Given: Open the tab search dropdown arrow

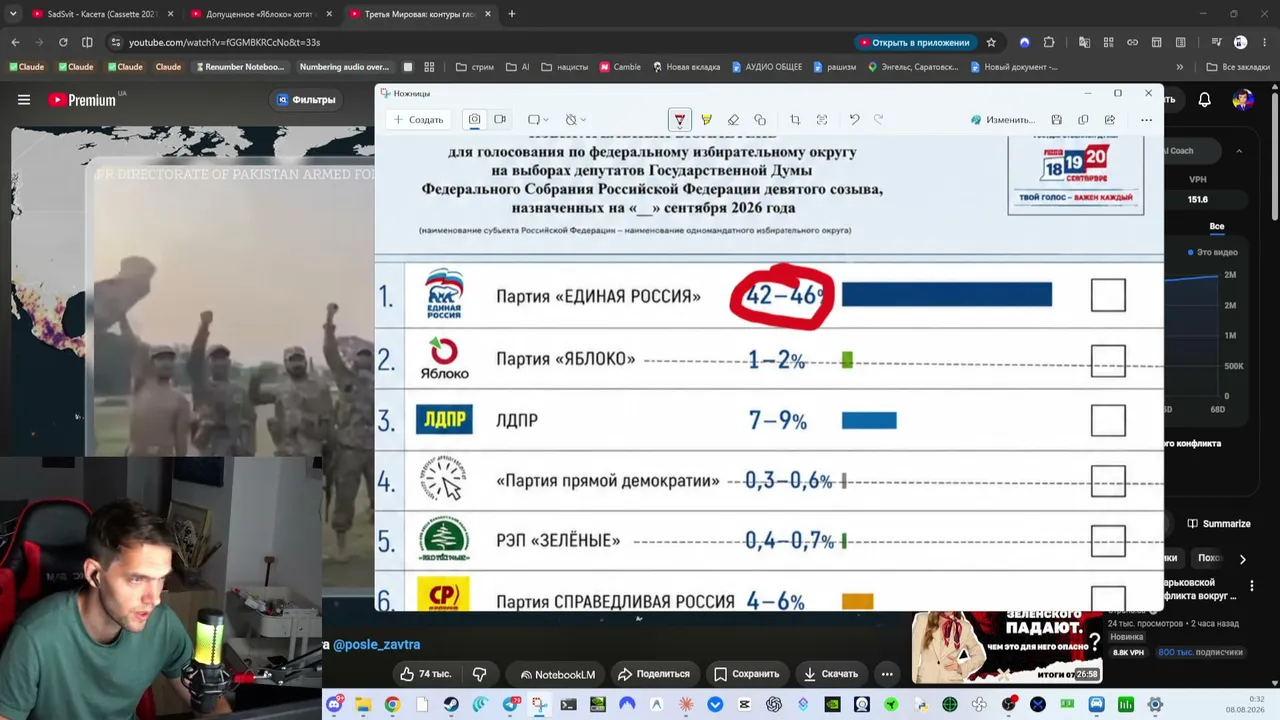Looking at the screenshot, I should tap(13, 14).
